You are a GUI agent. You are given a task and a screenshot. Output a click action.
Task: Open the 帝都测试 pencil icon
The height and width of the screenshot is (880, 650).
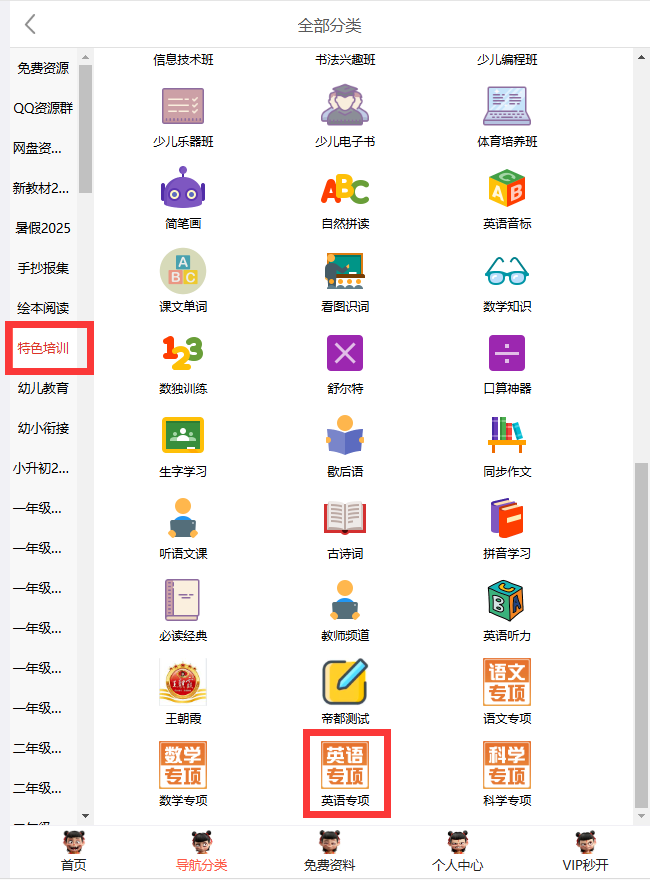point(345,683)
